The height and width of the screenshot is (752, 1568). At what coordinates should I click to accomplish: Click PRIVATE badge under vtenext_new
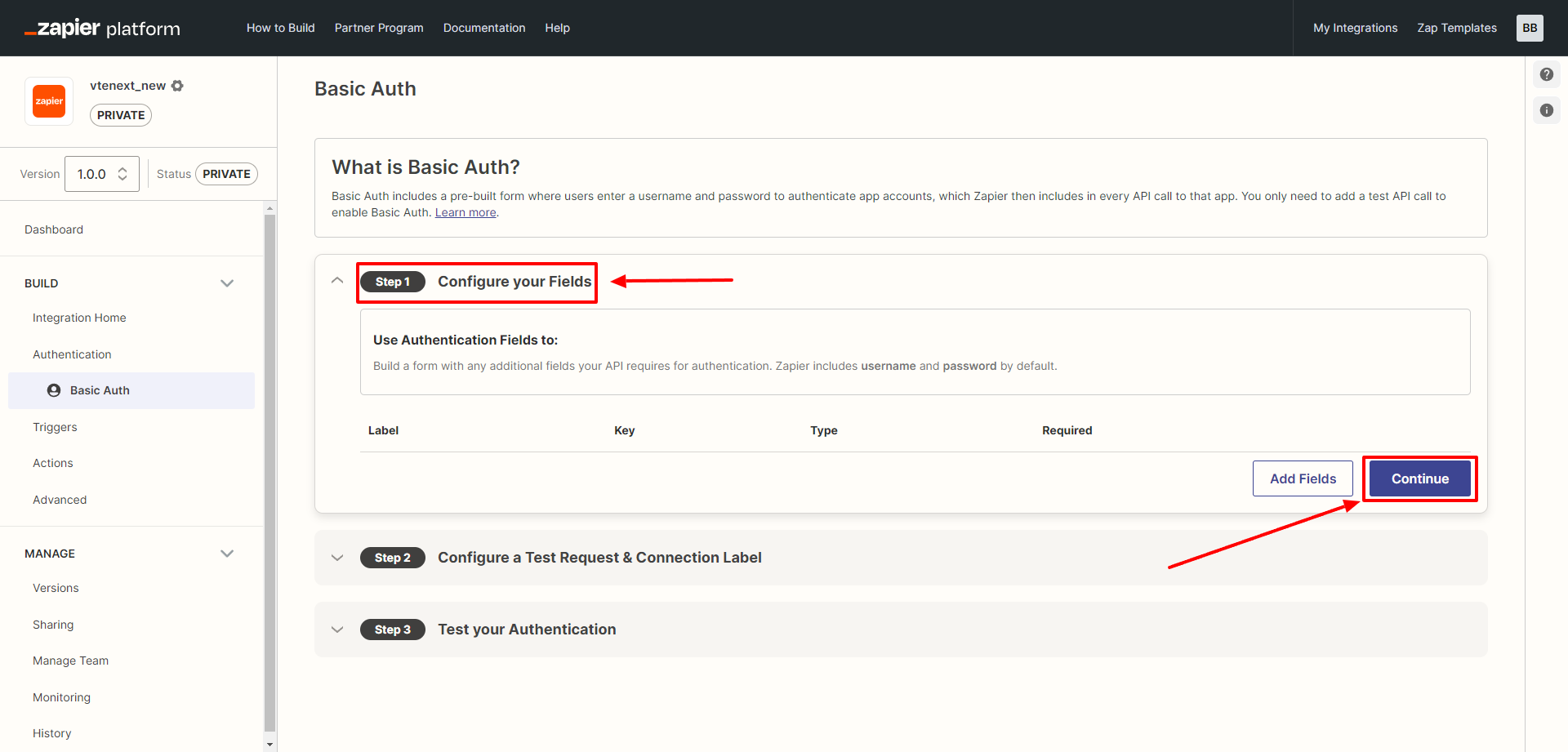[x=121, y=115]
